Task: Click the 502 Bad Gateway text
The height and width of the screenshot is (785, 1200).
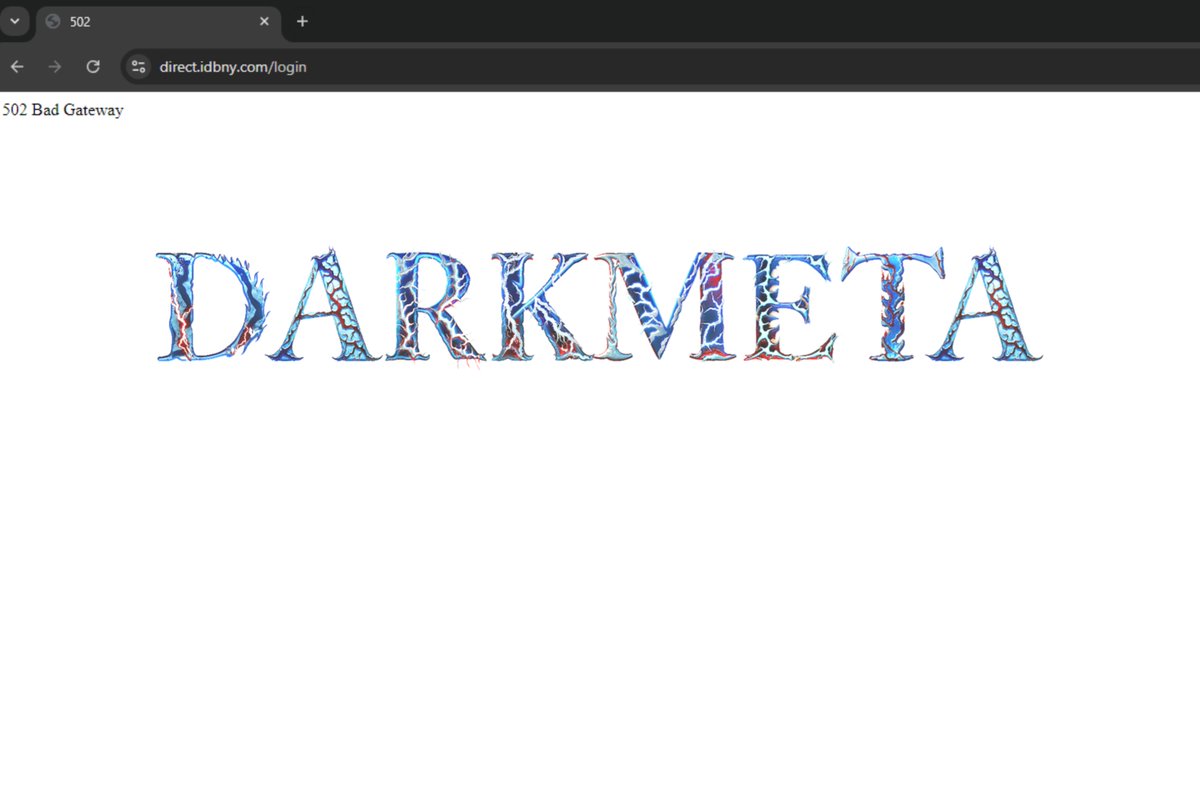Action: (63, 110)
